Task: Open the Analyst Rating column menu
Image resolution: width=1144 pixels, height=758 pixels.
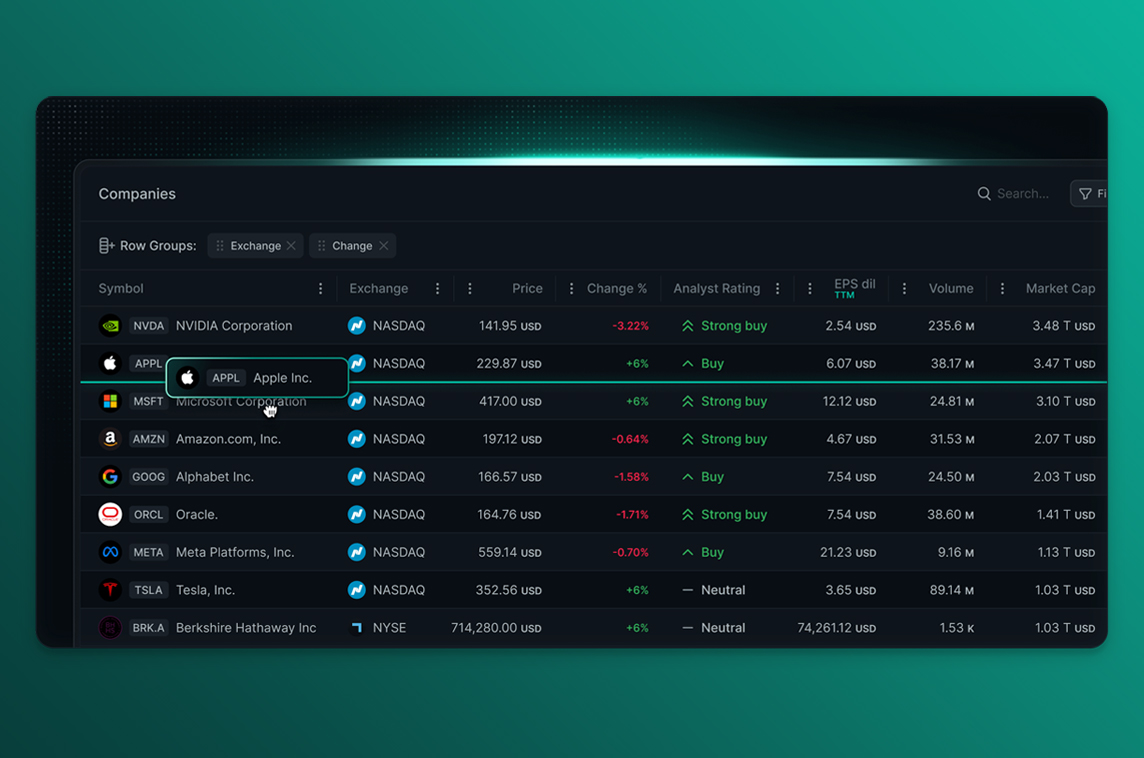Action: [778, 288]
